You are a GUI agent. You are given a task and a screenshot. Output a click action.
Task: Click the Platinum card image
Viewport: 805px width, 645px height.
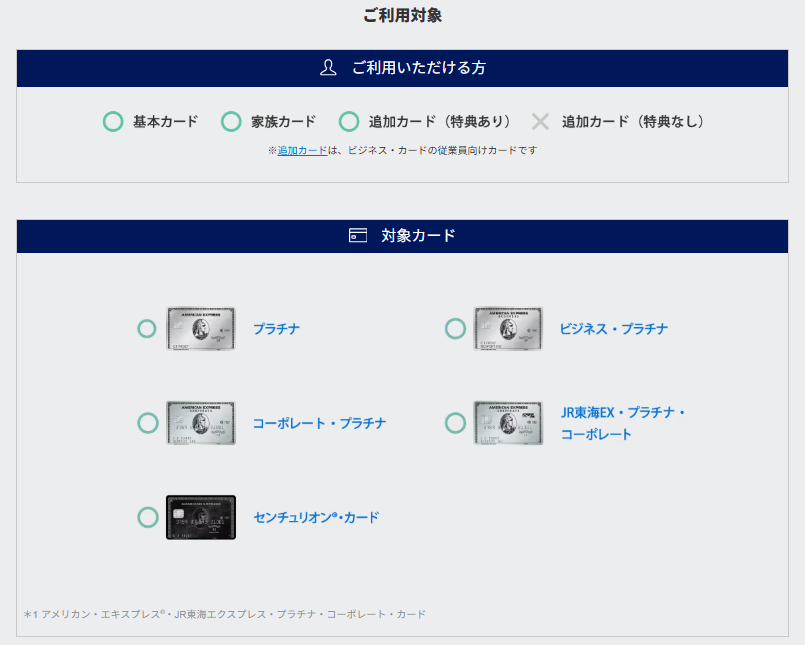pos(201,329)
